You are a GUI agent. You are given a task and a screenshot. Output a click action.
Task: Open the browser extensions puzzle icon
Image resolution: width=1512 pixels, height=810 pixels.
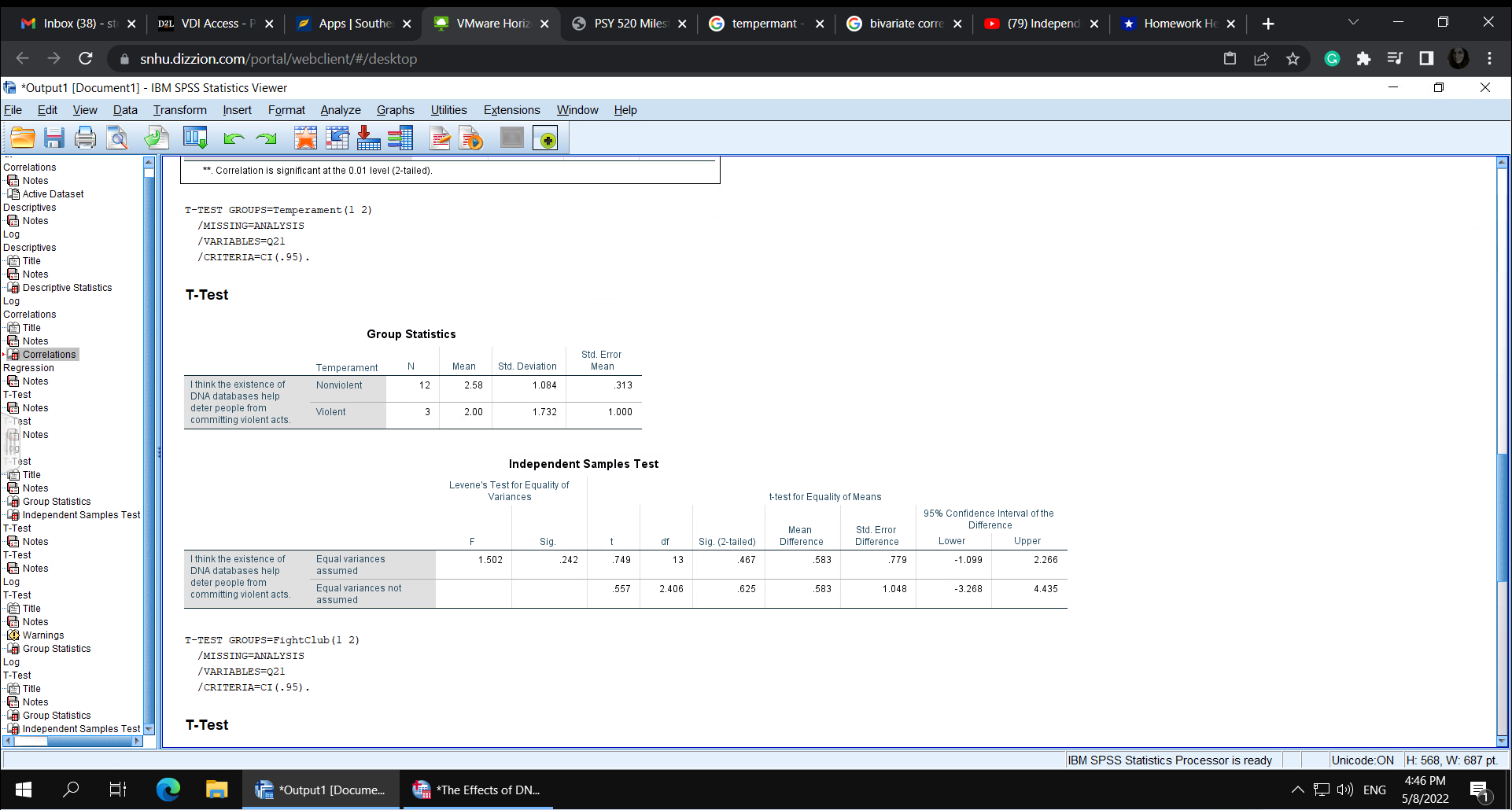coord(1363,58)
